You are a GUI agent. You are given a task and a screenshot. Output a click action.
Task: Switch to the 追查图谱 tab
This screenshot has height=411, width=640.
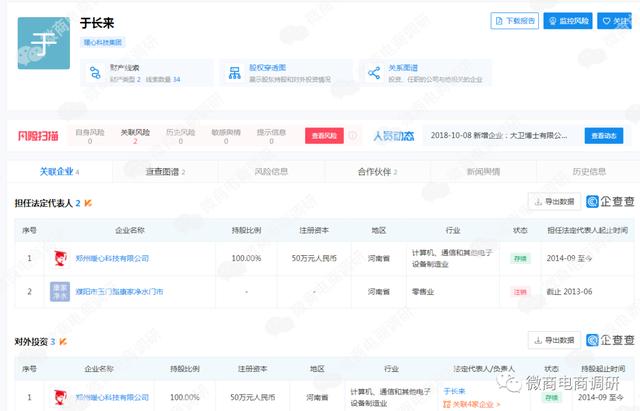click(165, 172)
